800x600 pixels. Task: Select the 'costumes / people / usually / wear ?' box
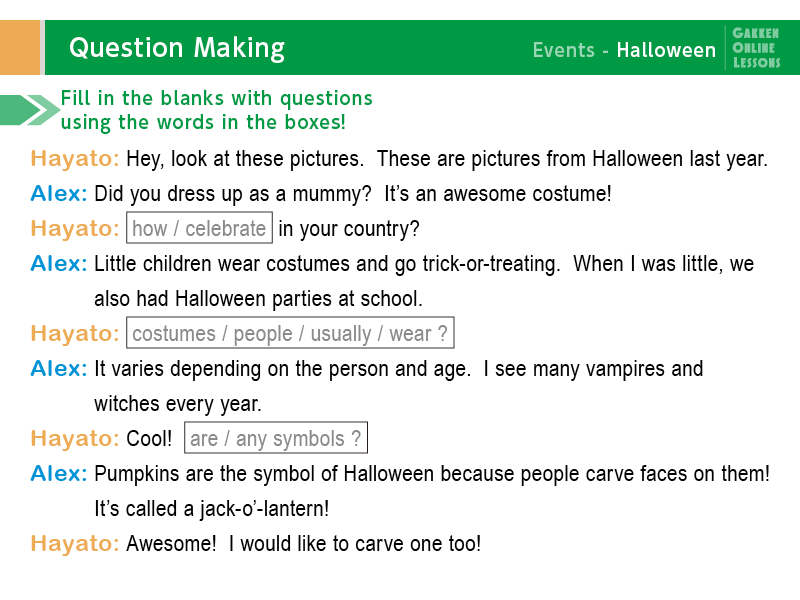[290, 333]
